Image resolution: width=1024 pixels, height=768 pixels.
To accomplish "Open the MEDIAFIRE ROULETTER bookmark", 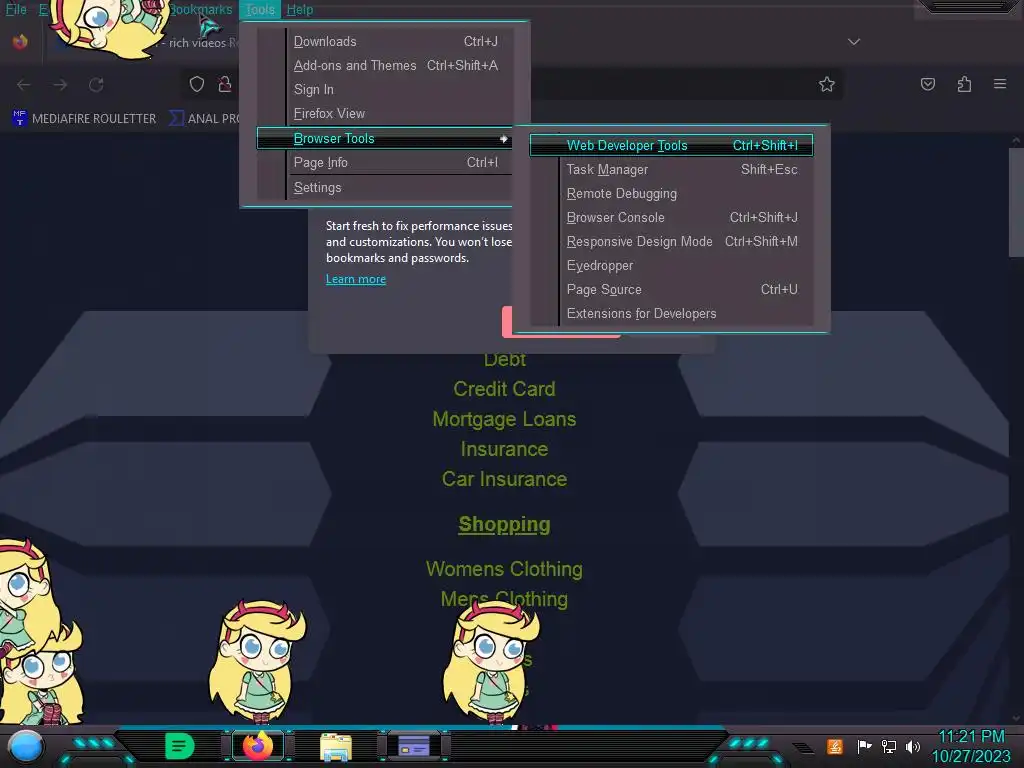I will point(84,118).
